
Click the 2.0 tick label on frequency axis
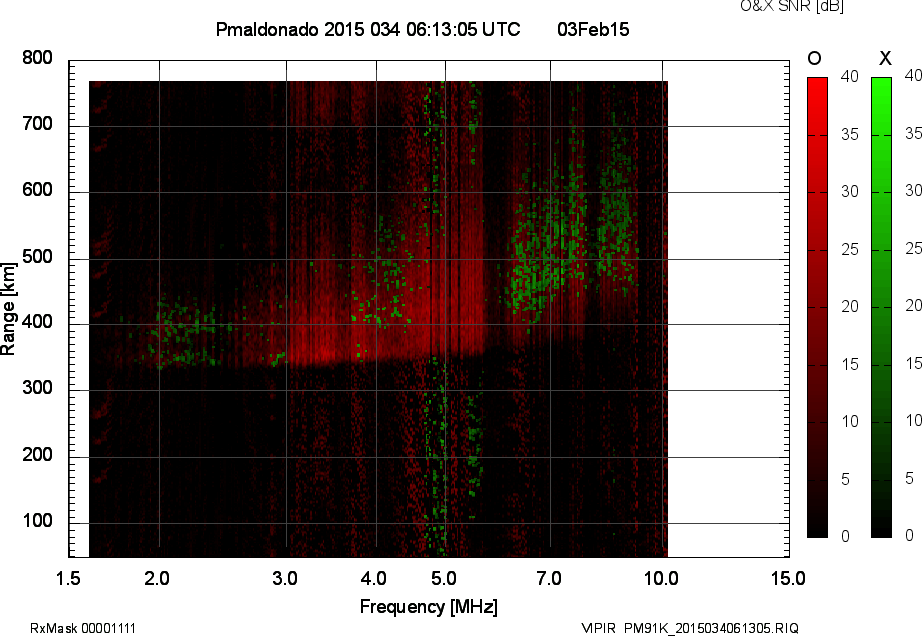(x=157, y=579)
